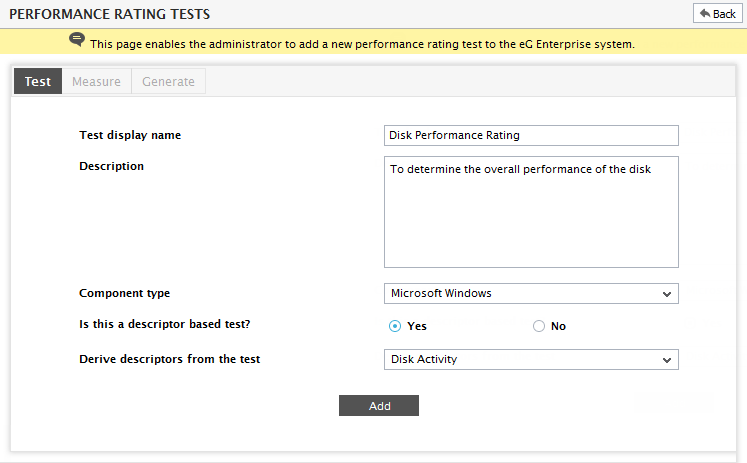The height and width of the screenshot is (463, 747).
Task: Click the PERFORMANCE RATING TESTS heading
Action: click(110, 14)
